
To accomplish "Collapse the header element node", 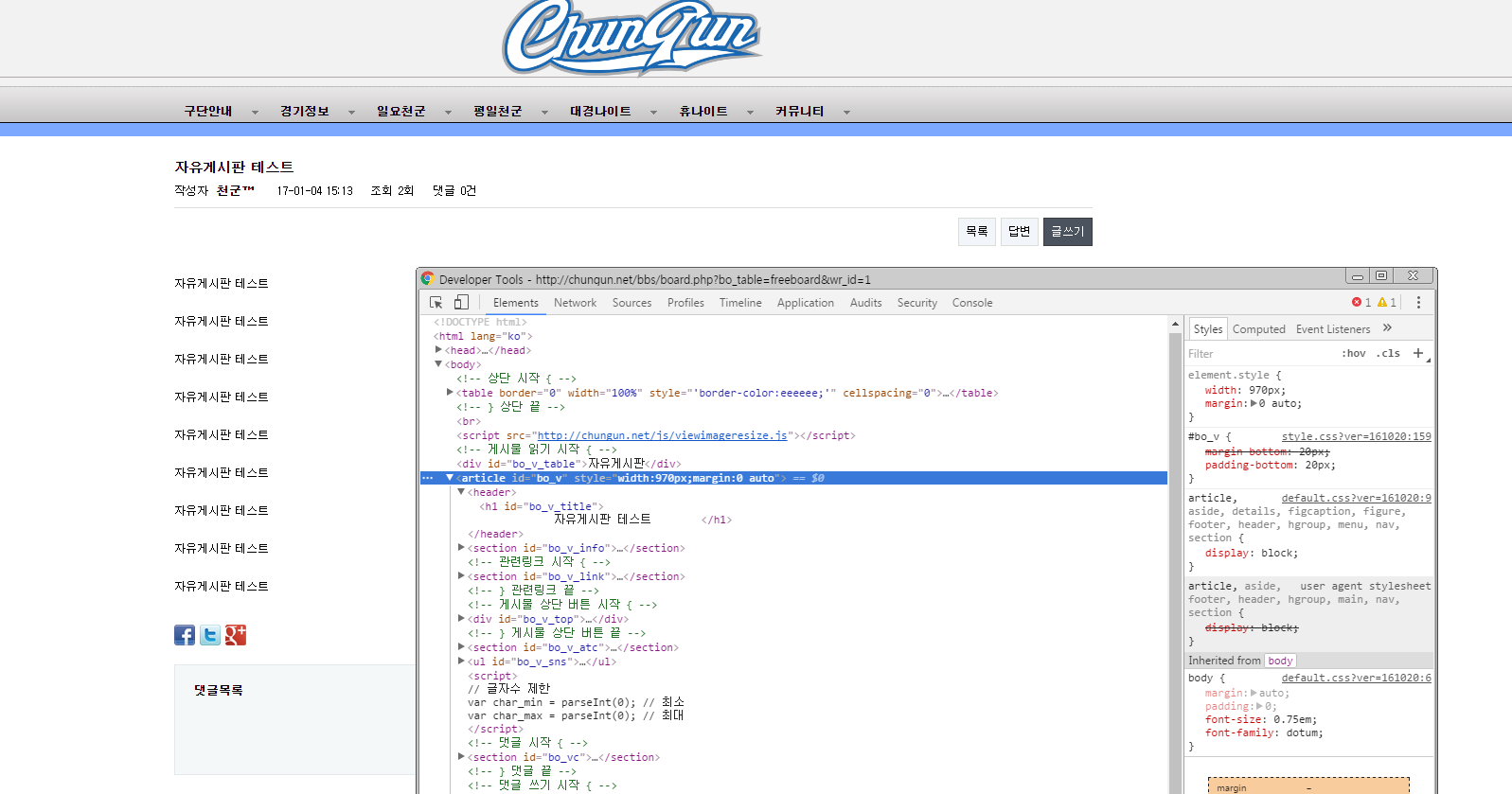I will pos(461,492).
